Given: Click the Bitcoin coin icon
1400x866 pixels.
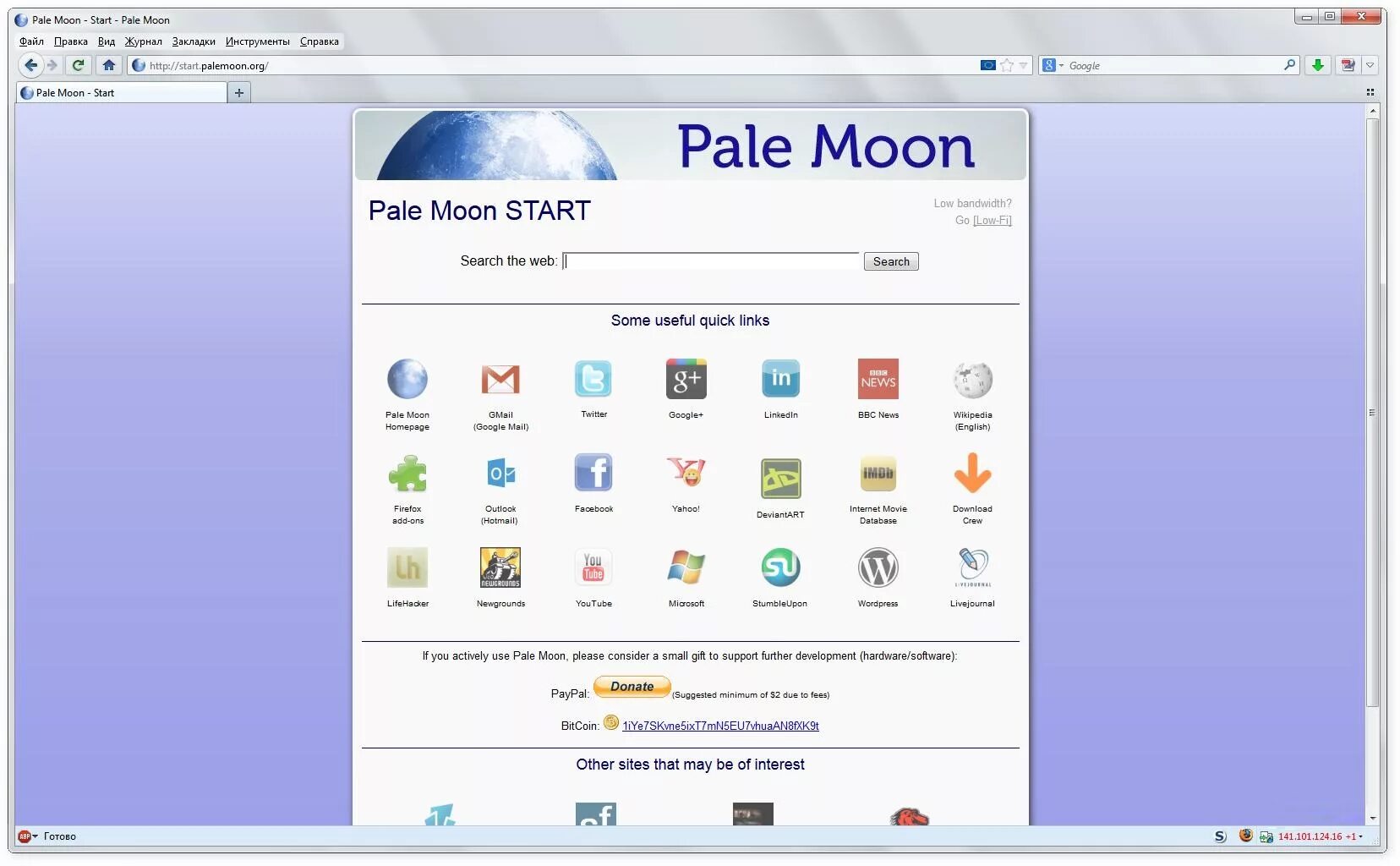Looking at the screenshot, I should (611, 722).
